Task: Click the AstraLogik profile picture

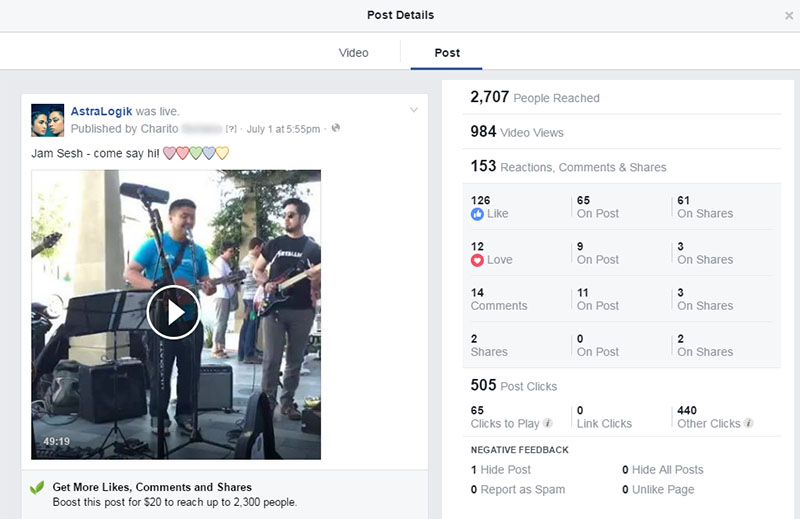Action: tap(47, 120)
